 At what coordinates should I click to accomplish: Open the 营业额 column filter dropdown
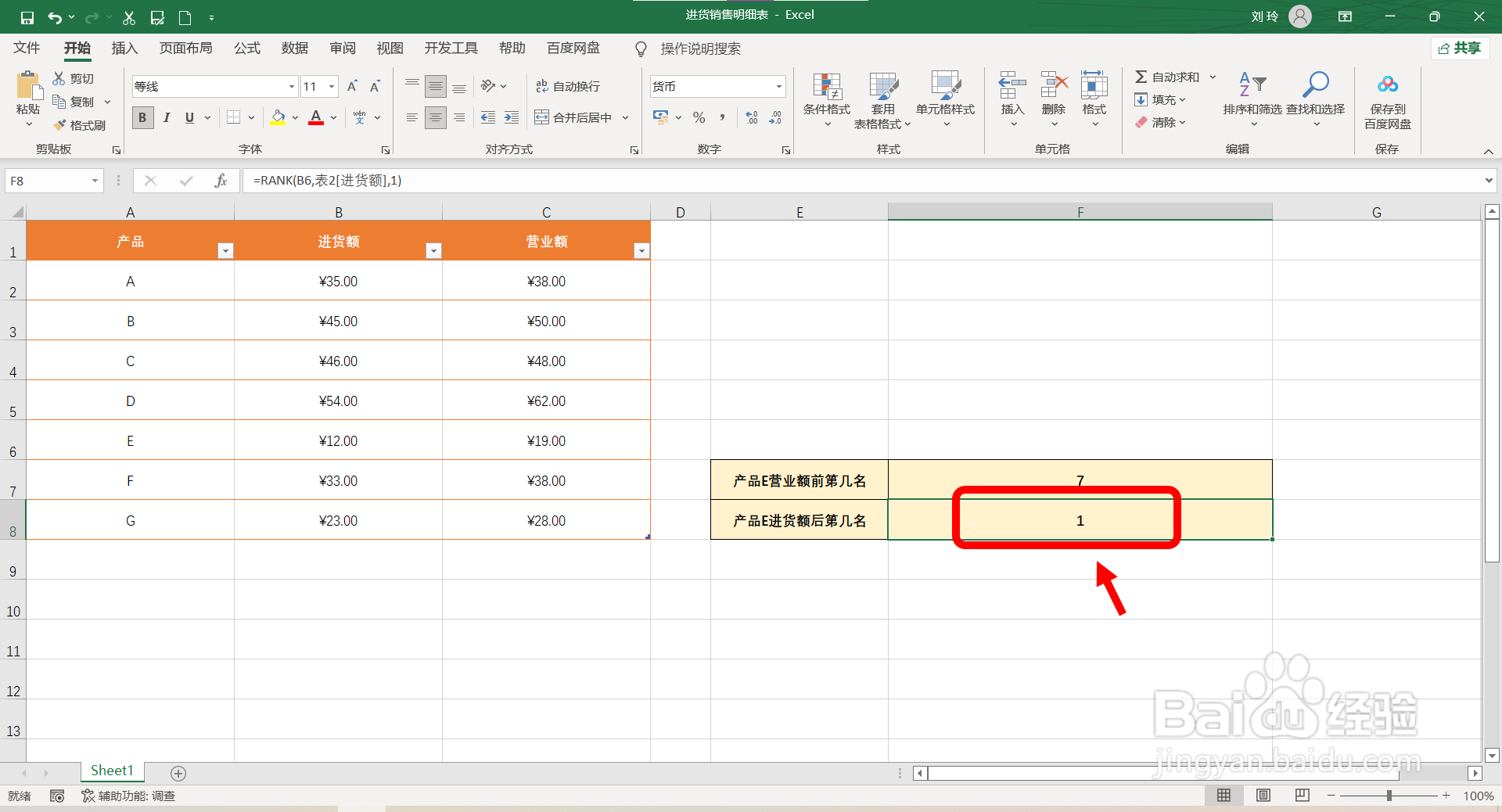[x=641, y=250]
